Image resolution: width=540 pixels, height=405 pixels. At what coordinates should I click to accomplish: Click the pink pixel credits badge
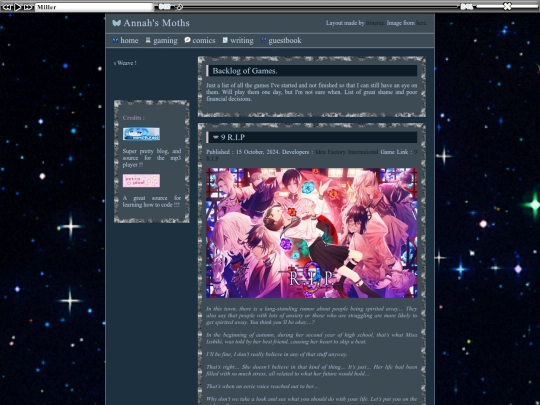point(141,180)
